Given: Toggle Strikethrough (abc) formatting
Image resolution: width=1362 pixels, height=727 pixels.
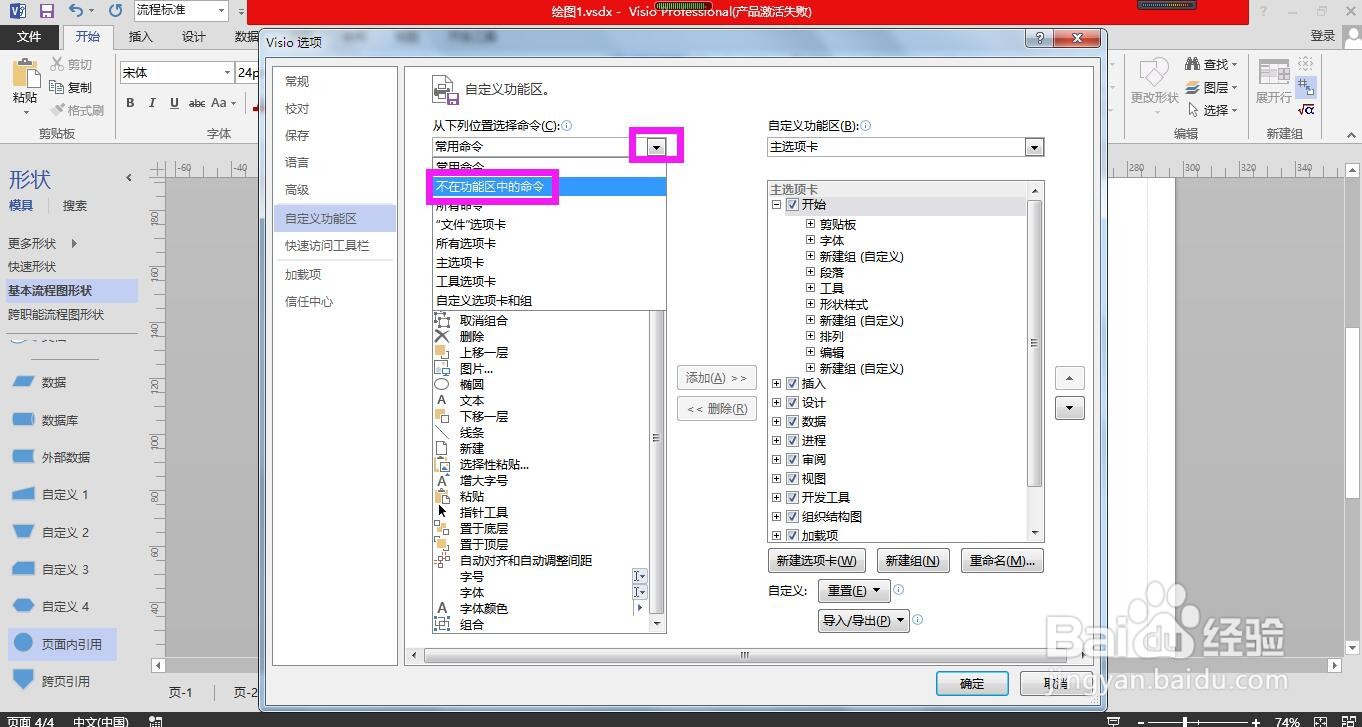Looking at the screenshot, I should 197,103.
